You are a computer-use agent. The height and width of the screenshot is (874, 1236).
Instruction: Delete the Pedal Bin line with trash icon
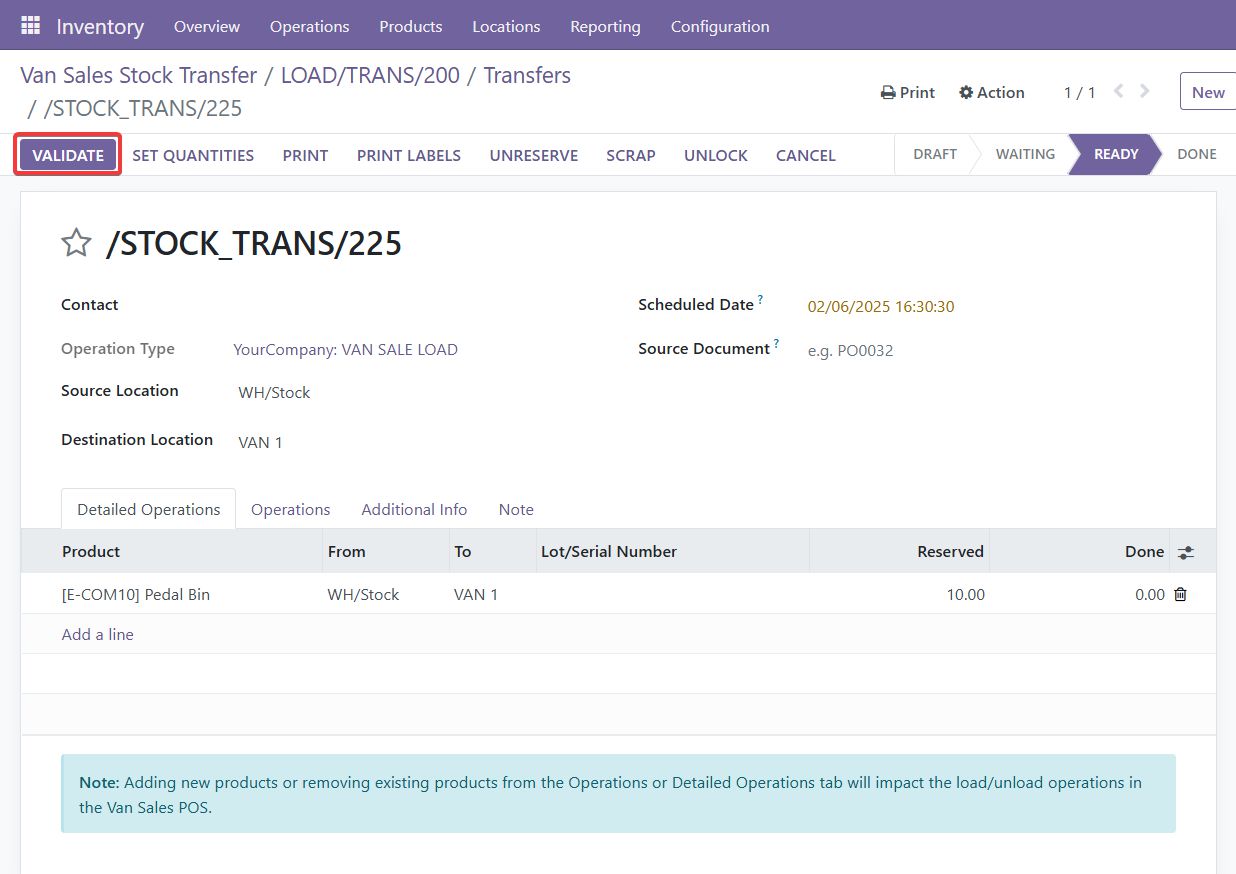[1180, 594]
